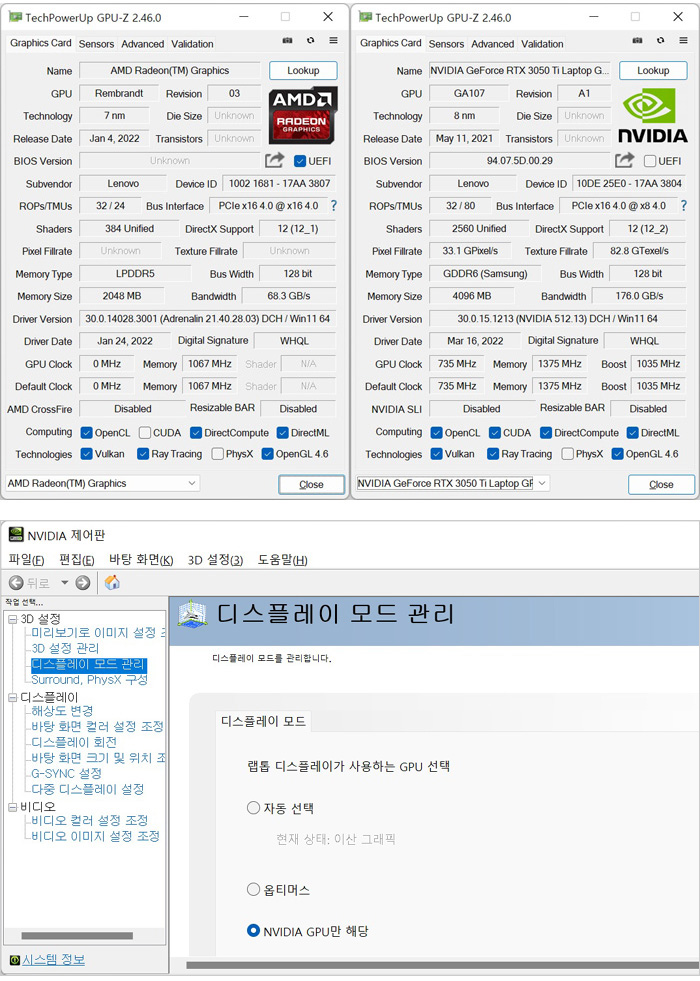Screen dimensions: 700x981
Task: Click Lookup button in NVIDIA GPU-Z window
Action: 653,71
